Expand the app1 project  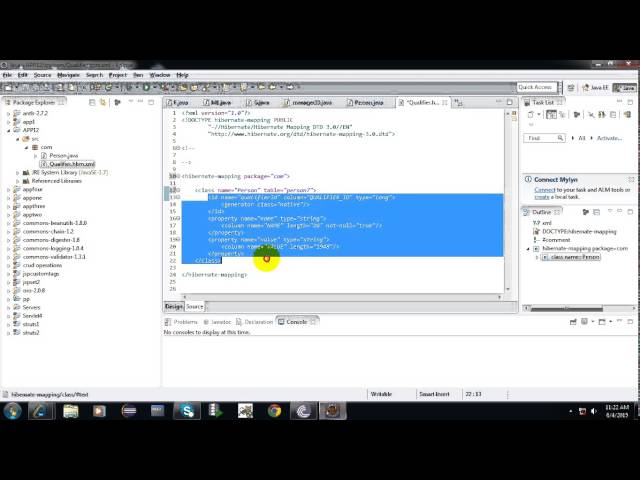tap(9, 122)
